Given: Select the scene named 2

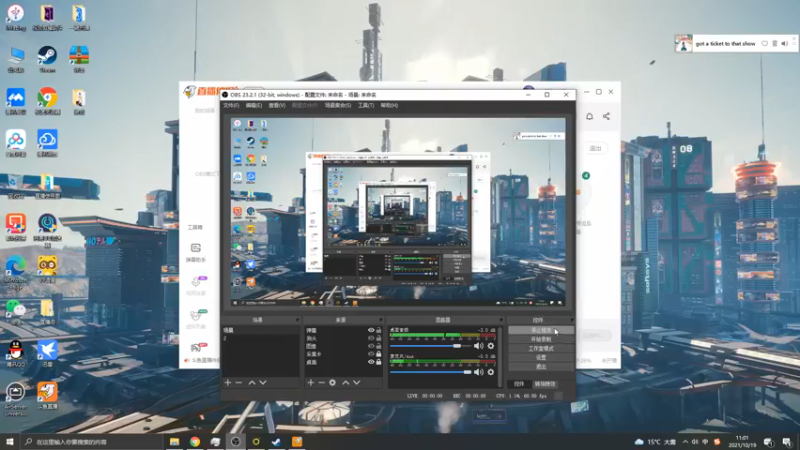Looking at the screenshot, I should tap(261, 338).
